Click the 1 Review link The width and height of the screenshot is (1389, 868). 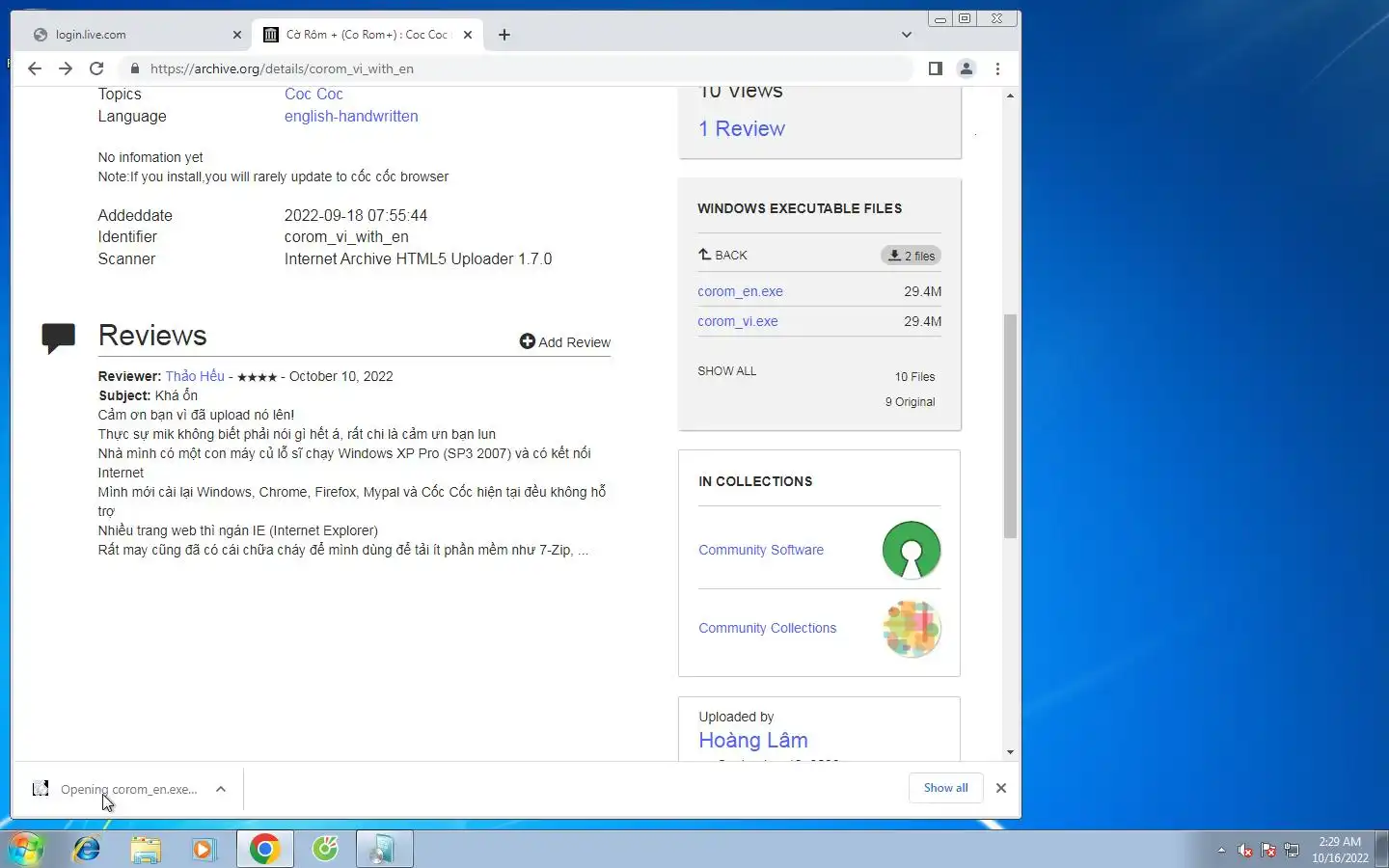coord(742,128)
